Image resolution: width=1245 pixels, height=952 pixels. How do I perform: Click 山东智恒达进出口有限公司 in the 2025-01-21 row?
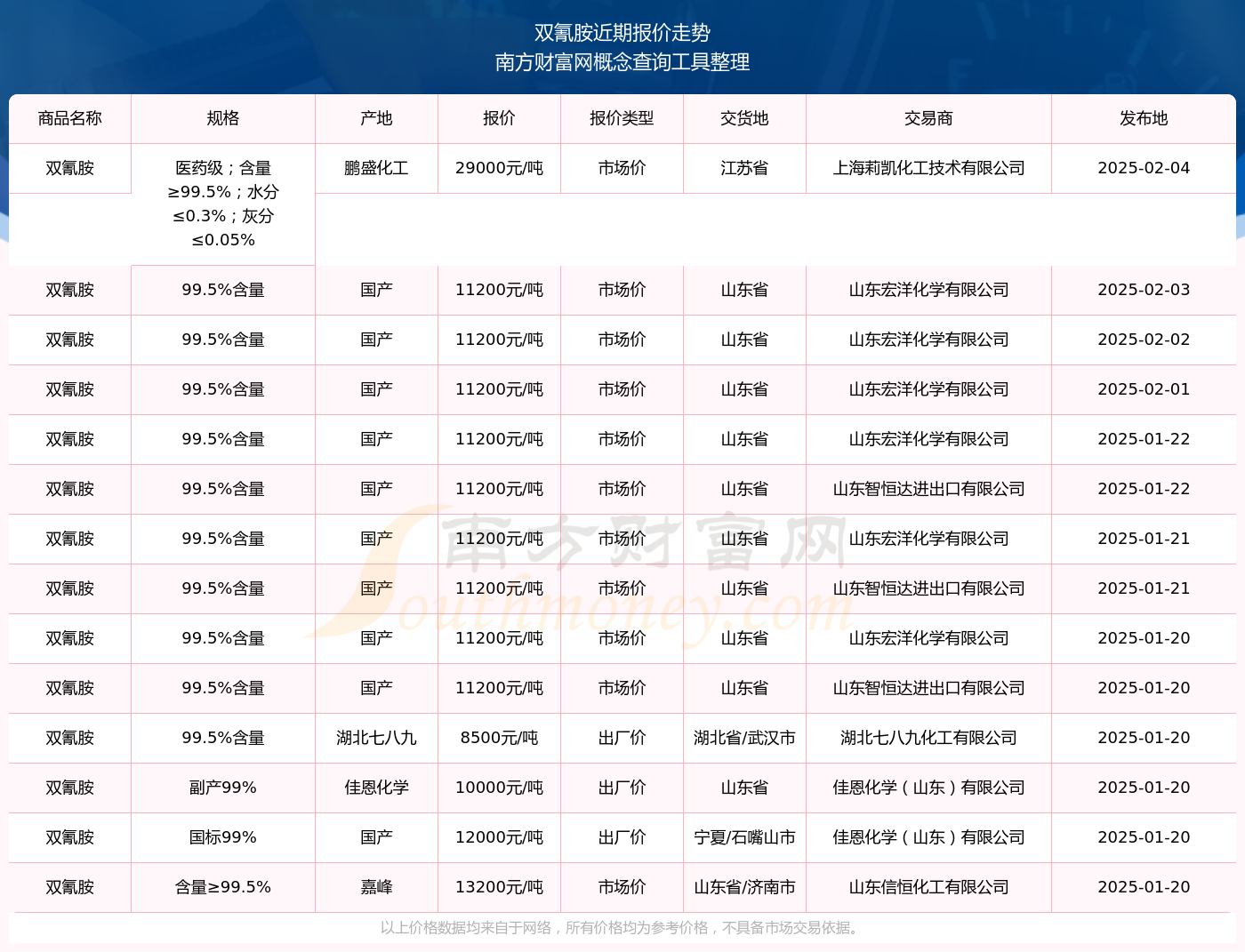(928, 588)
